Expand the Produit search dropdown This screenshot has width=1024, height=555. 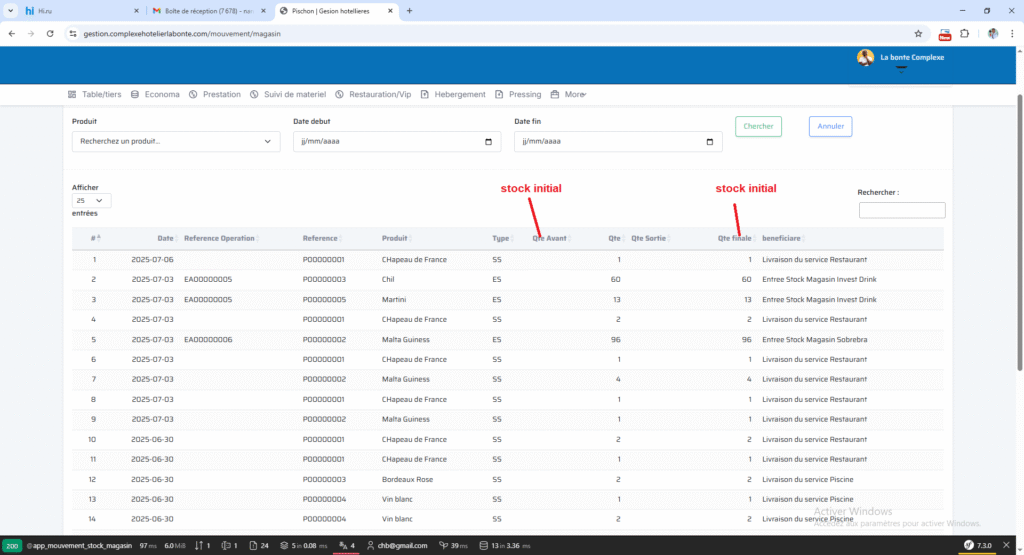(175, 142)
